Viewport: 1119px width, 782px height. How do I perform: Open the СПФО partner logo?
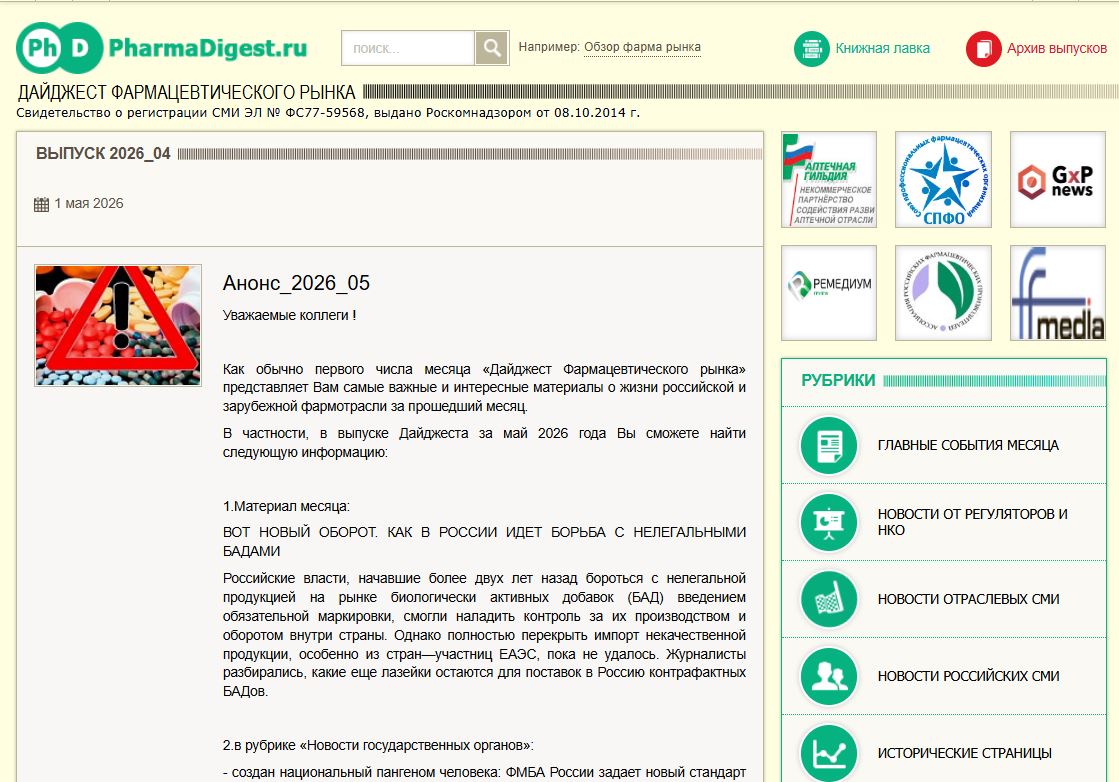coord(943,179)
